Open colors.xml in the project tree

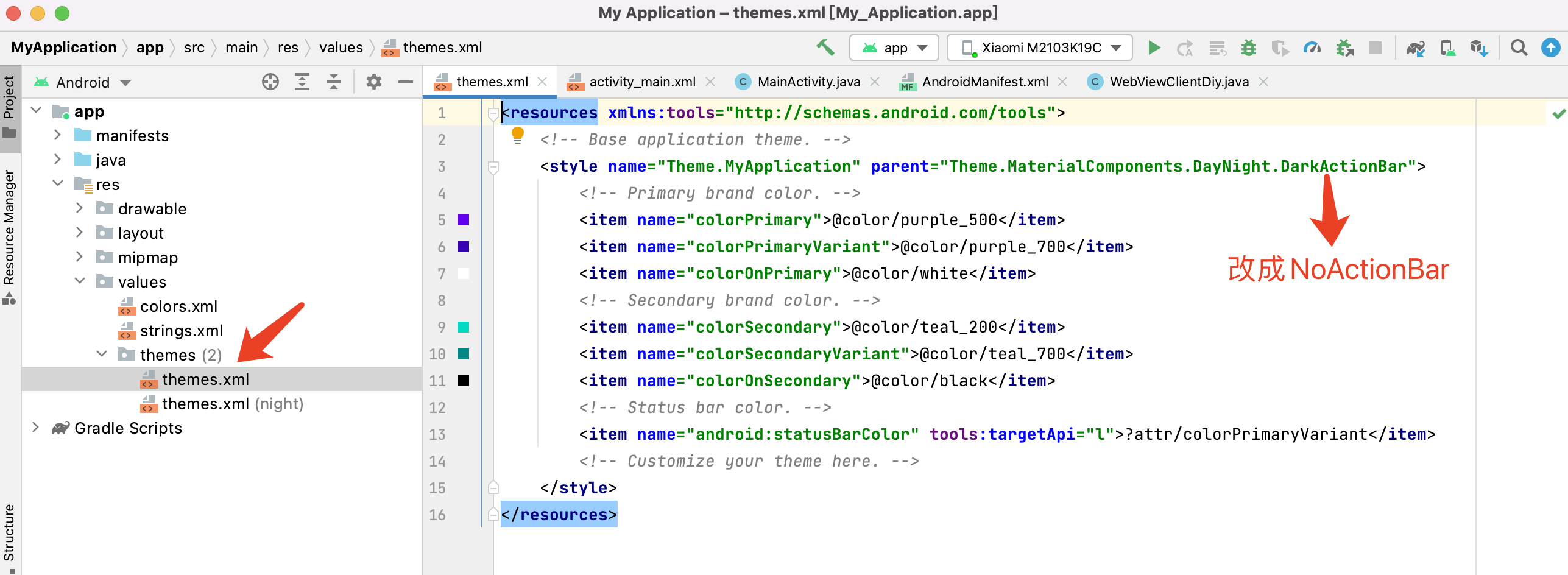tap(178, 306)
